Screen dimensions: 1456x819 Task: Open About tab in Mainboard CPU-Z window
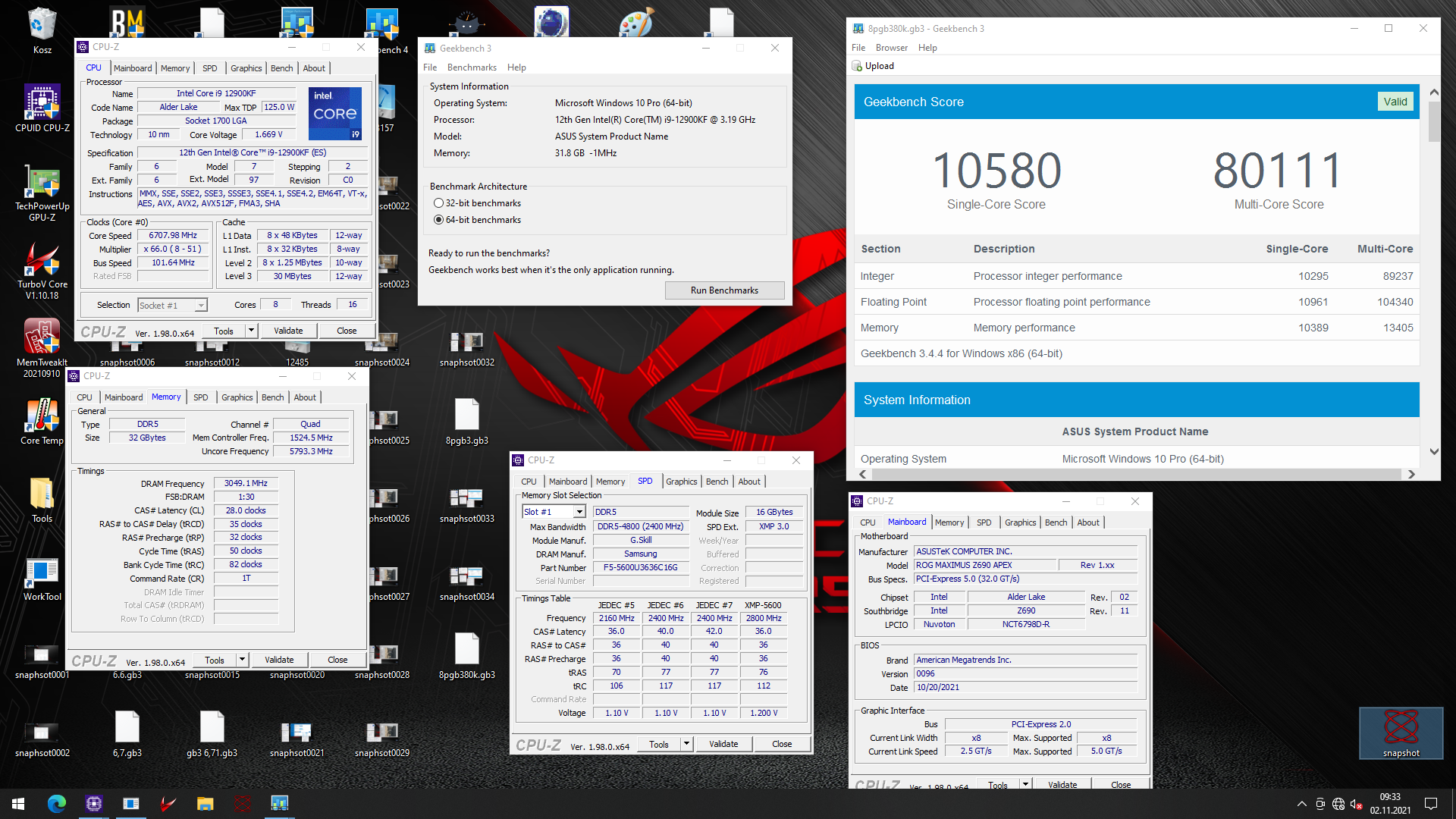point(1087,522)
